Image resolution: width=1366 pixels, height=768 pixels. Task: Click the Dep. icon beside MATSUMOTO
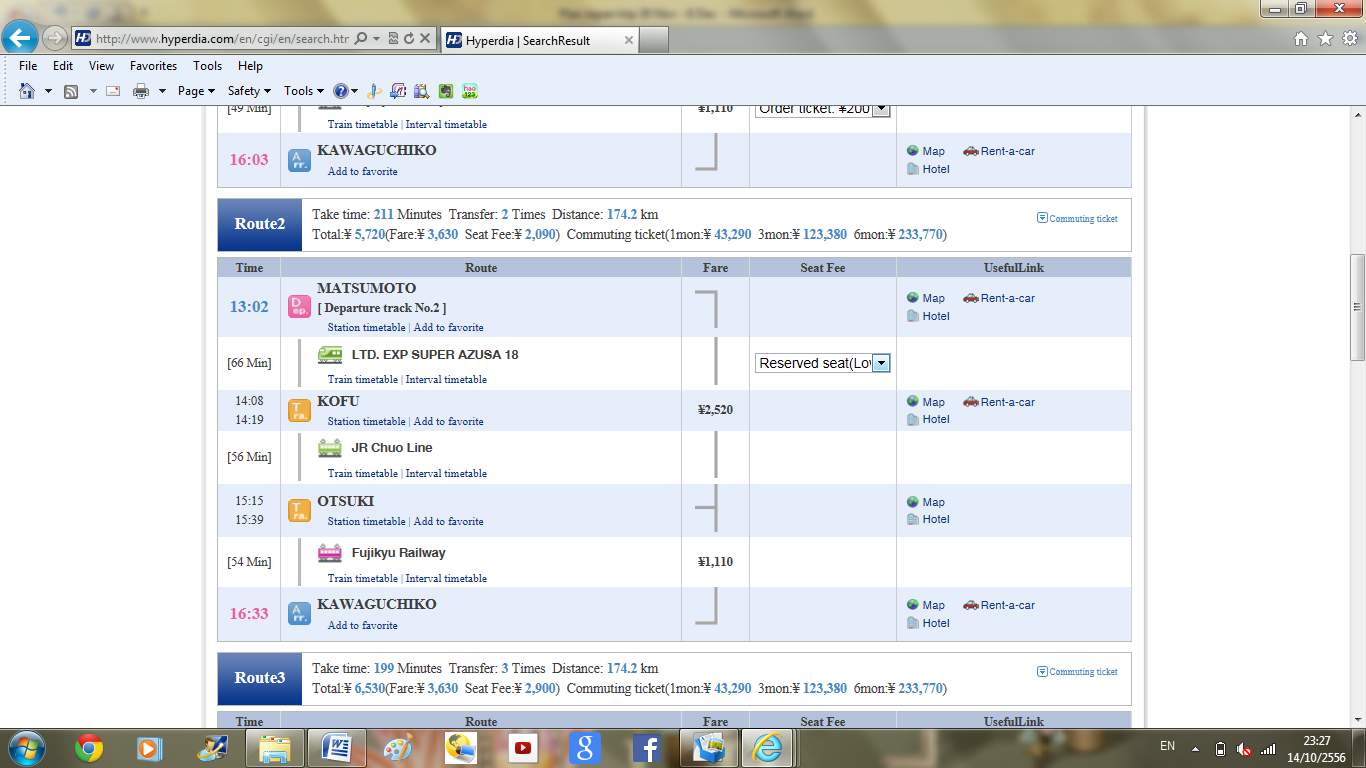300,307
